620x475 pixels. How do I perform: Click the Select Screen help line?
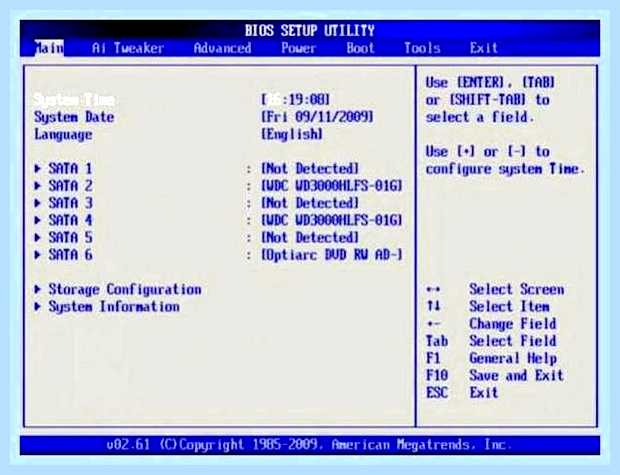pos(495,290)
